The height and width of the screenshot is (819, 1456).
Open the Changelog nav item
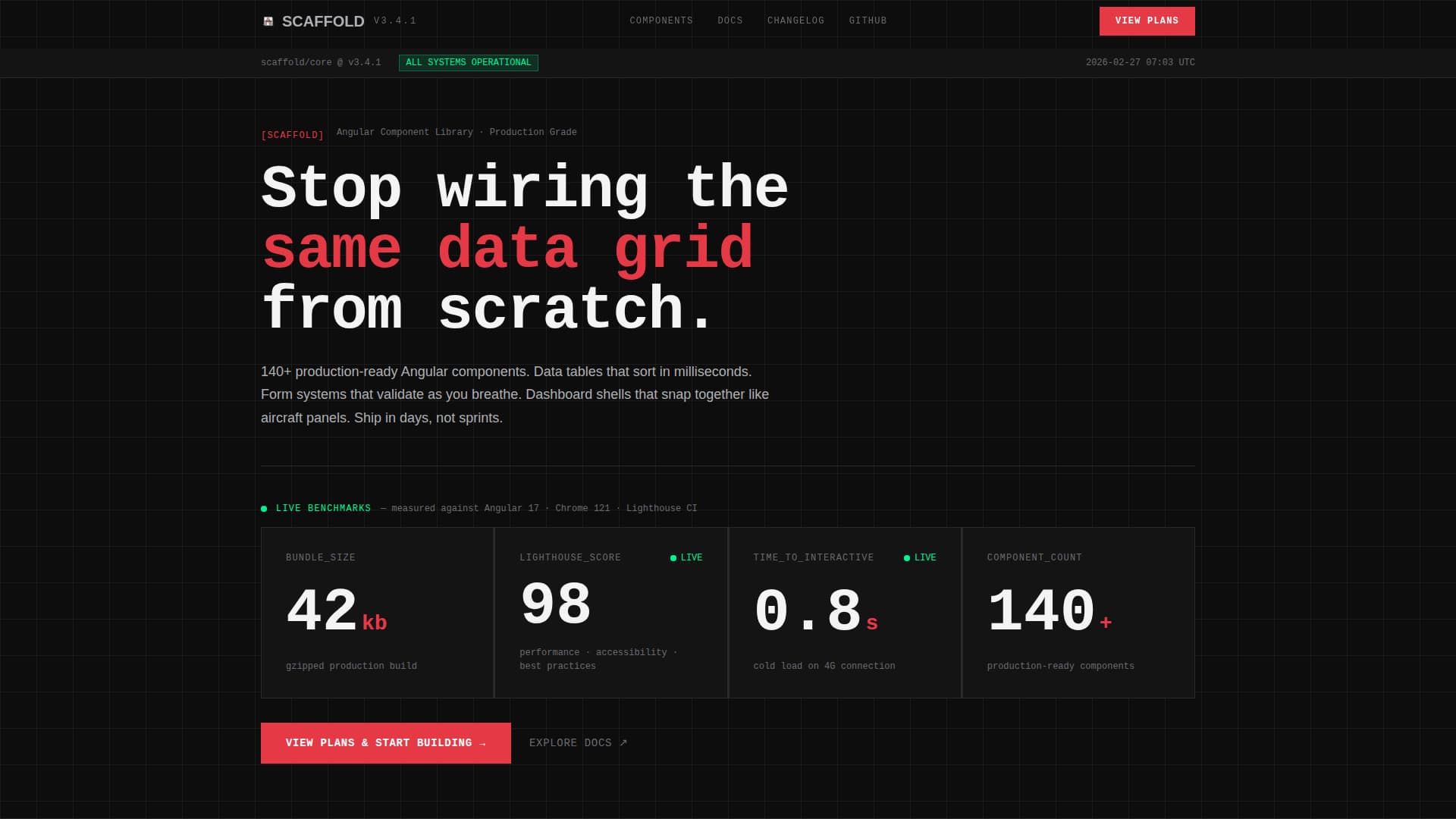pos(795,20)
